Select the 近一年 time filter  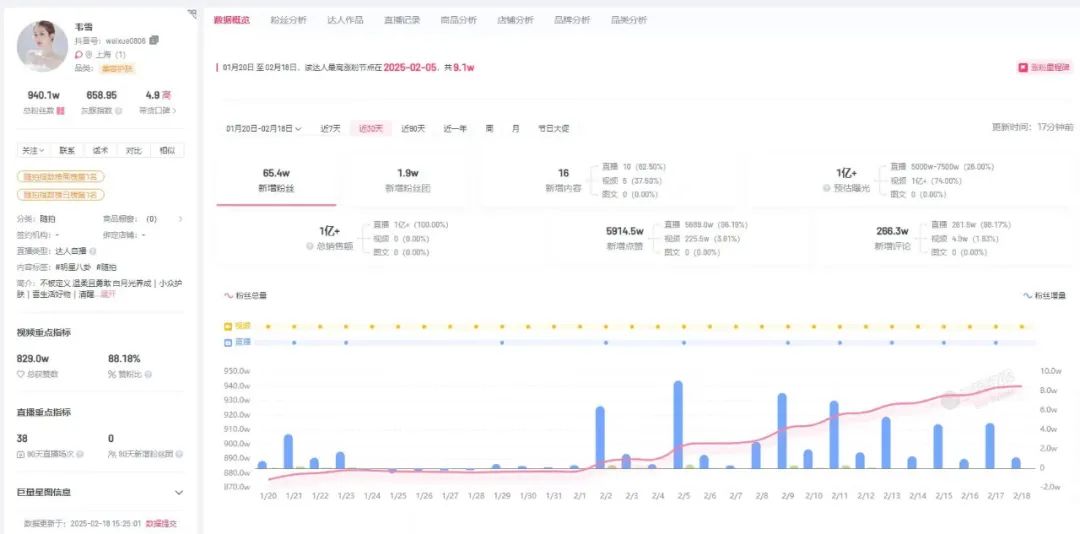[x=455, y=129]
